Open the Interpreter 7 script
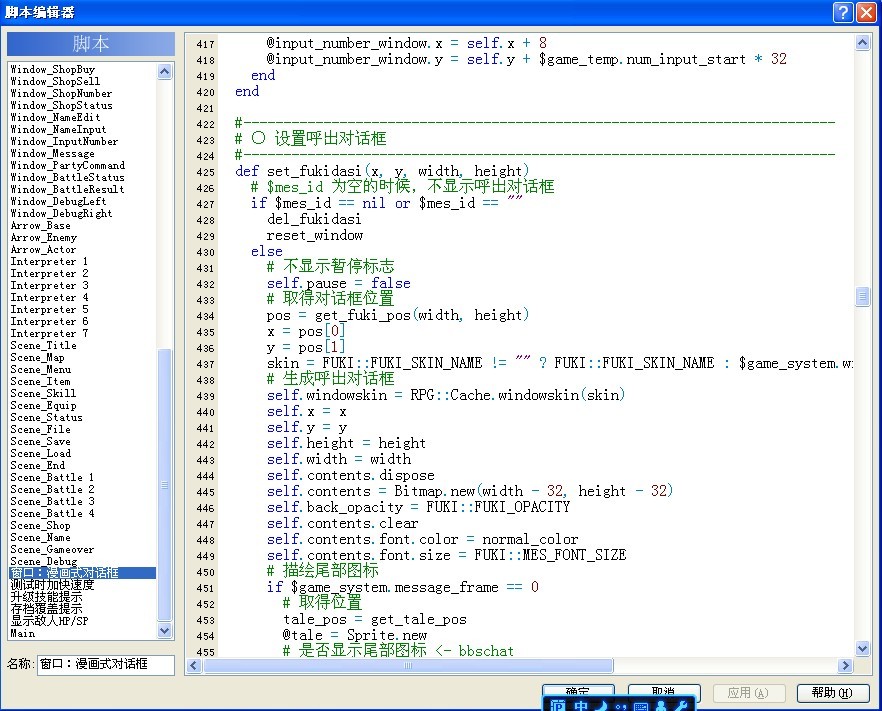Screen dimensions: 882x711 click(50, 334)
